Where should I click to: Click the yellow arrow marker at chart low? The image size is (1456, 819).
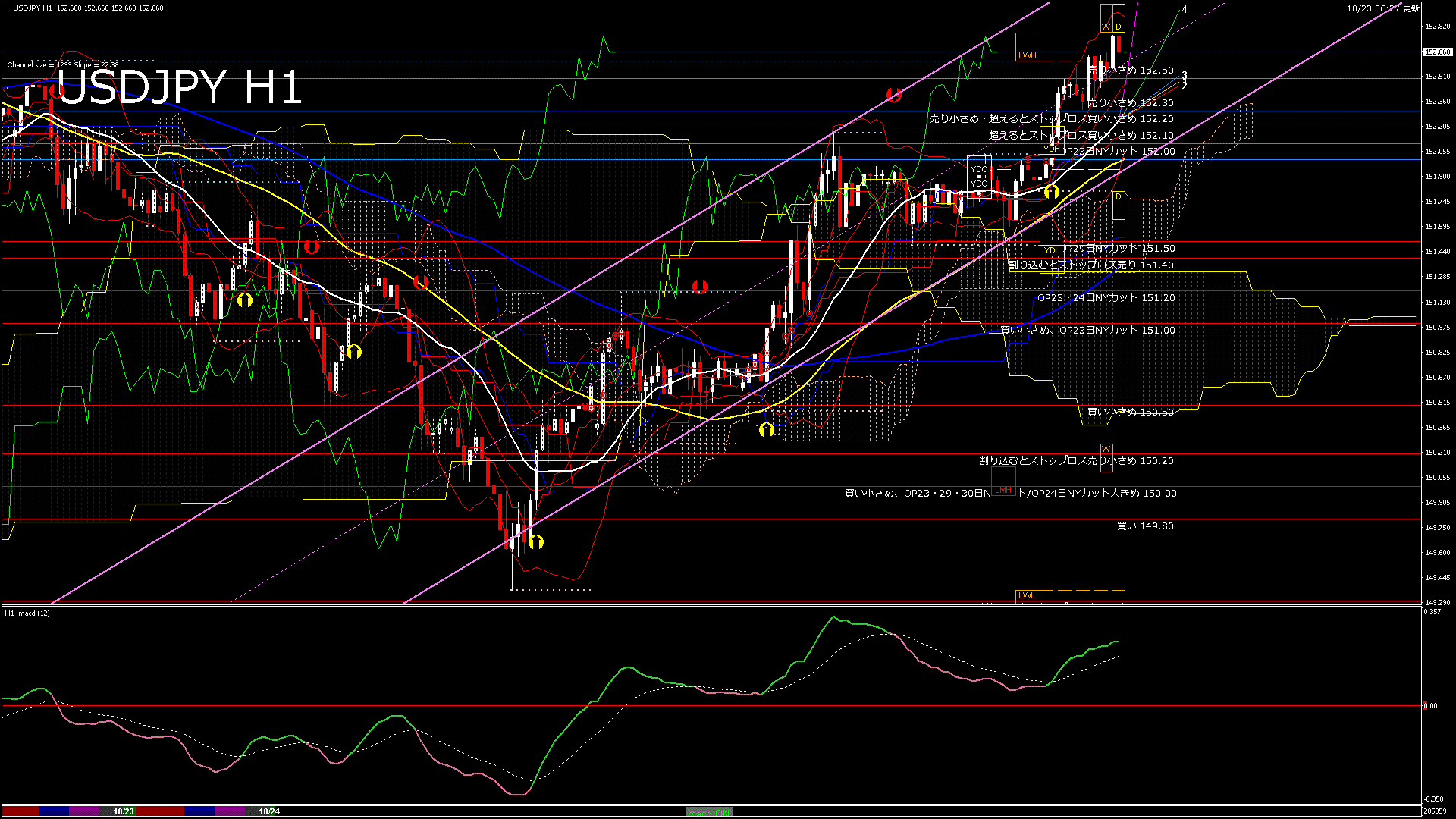[x=536, y=541]
